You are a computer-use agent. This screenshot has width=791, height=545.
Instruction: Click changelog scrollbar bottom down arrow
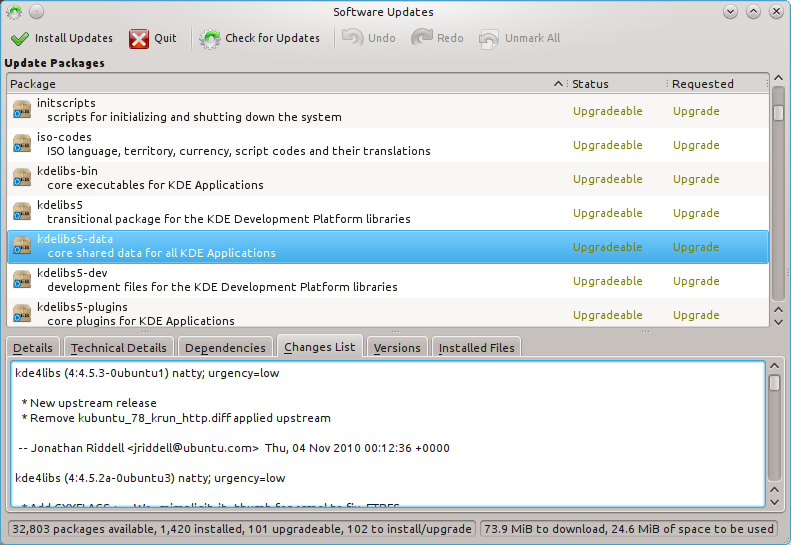(774, 502)
